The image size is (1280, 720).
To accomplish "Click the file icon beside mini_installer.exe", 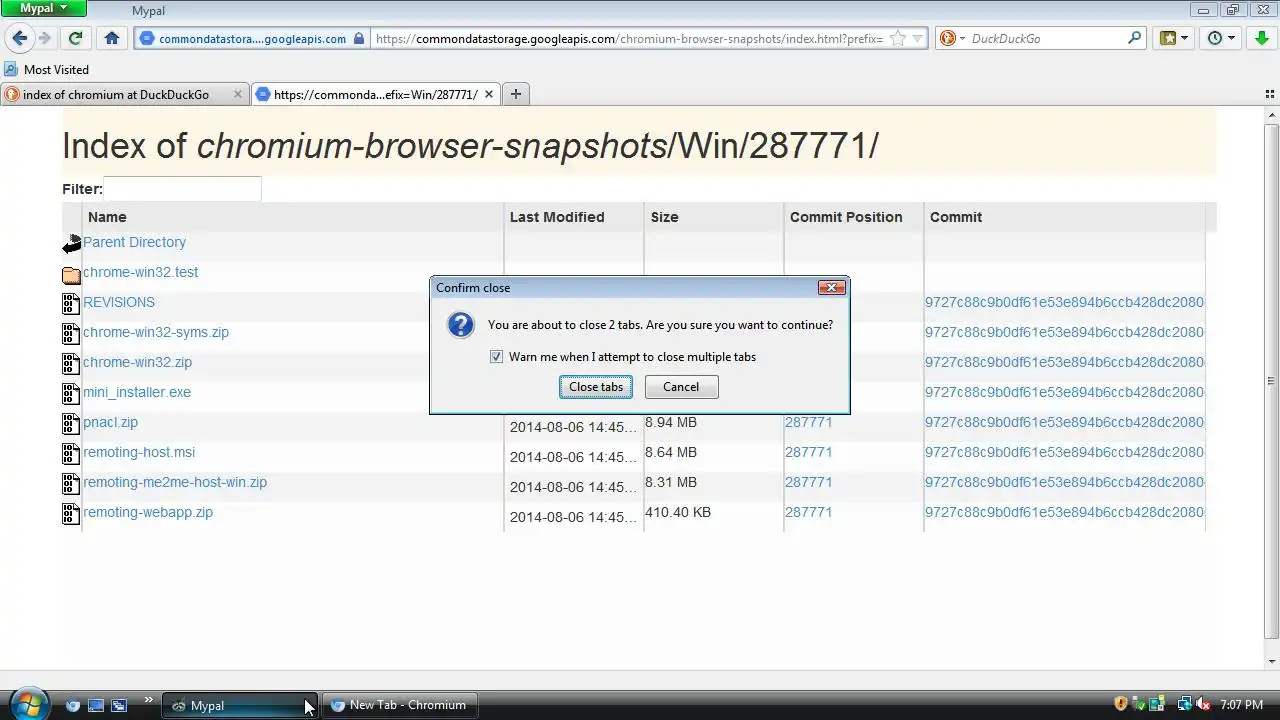I will point(71,393).
